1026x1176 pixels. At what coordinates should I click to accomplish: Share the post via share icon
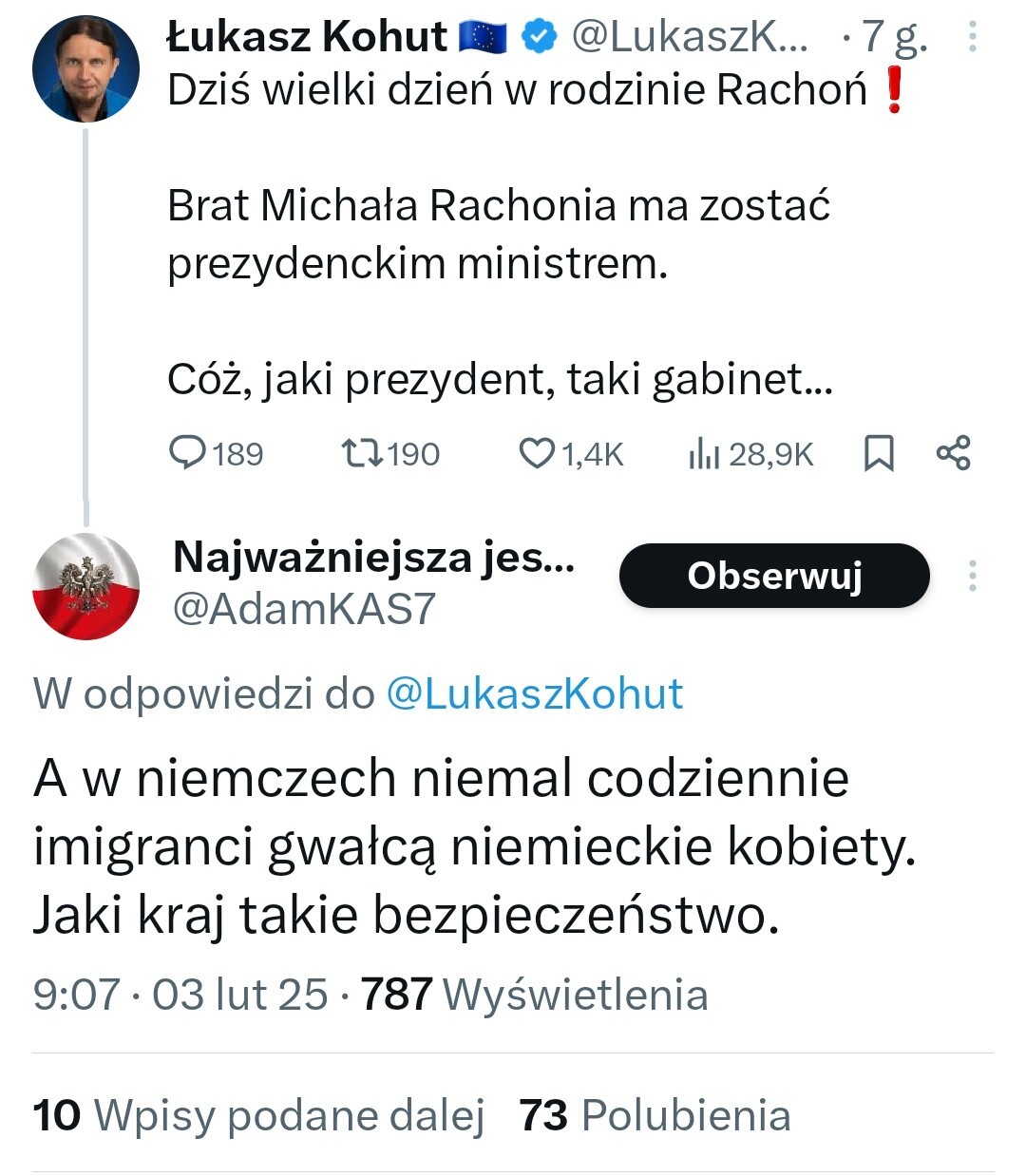(x=953, y=453)
